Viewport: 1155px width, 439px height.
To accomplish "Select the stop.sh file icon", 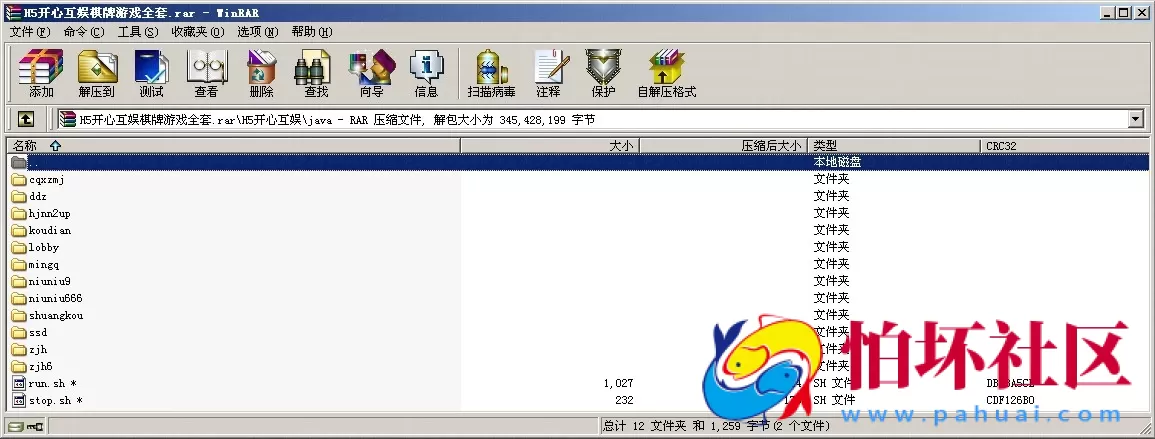I will (19, 400).
